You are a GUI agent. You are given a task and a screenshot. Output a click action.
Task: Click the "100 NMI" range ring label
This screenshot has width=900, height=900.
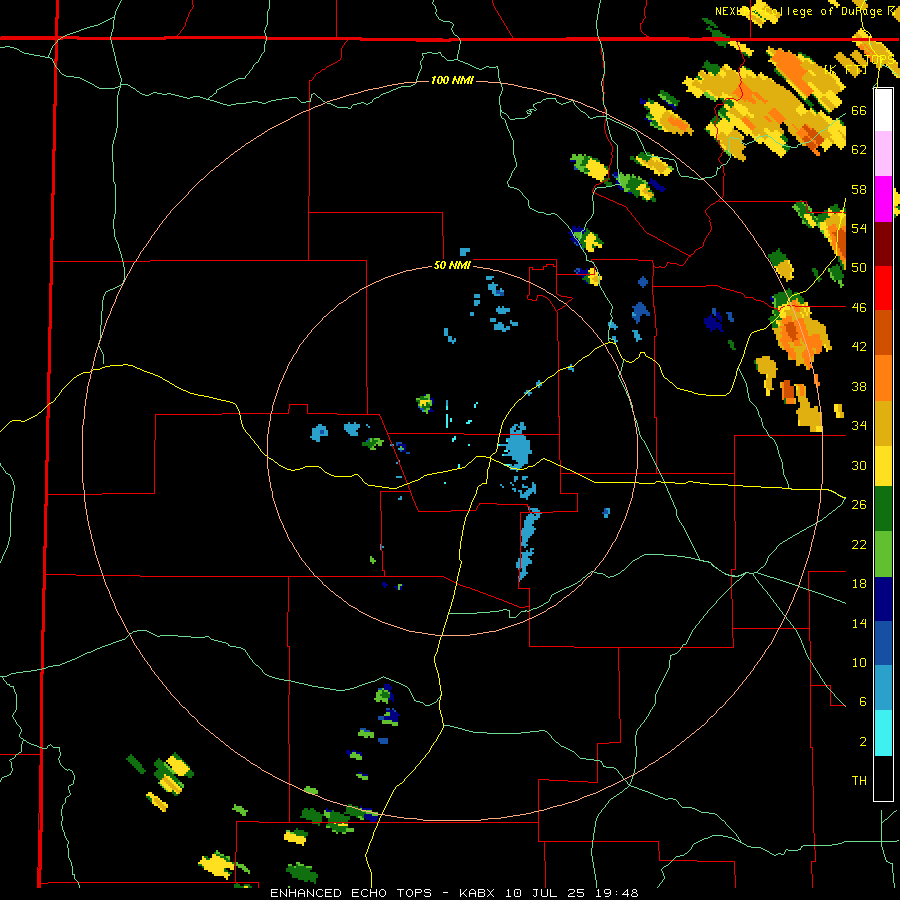[x=452, y=80]
